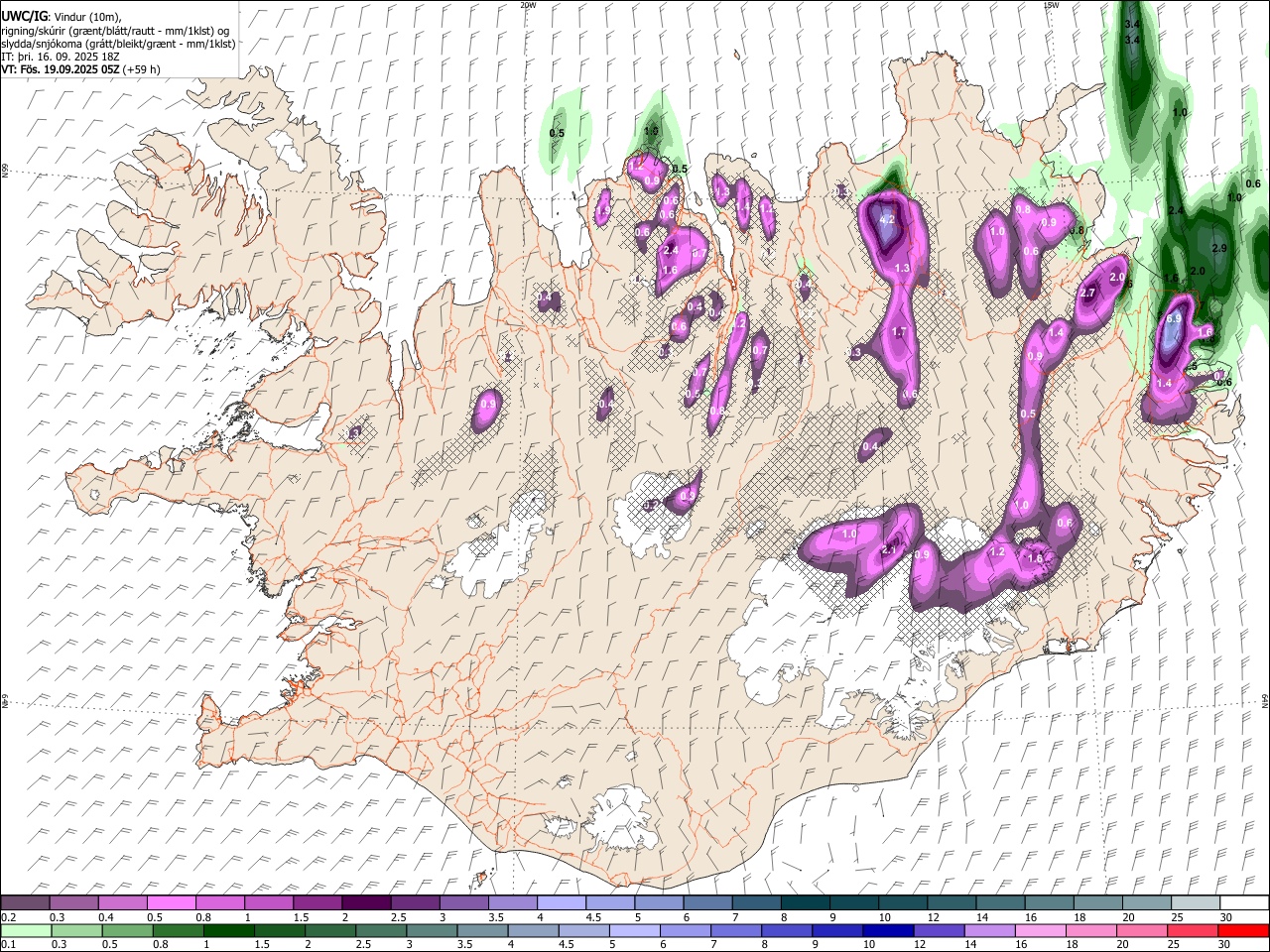Click the 4.2 snowfall value on the map
The height and width of the screenshot is (952, 1270).
click(888, 220)
